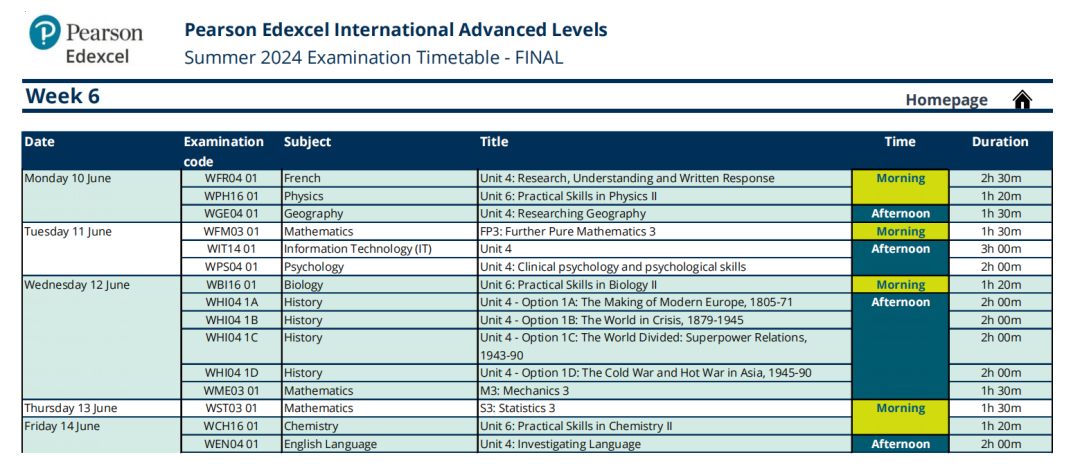The width and height of the screenshot is (1080, 473).
Task: Select the Thursday 13 June date cell
Action: coord(101,408)
